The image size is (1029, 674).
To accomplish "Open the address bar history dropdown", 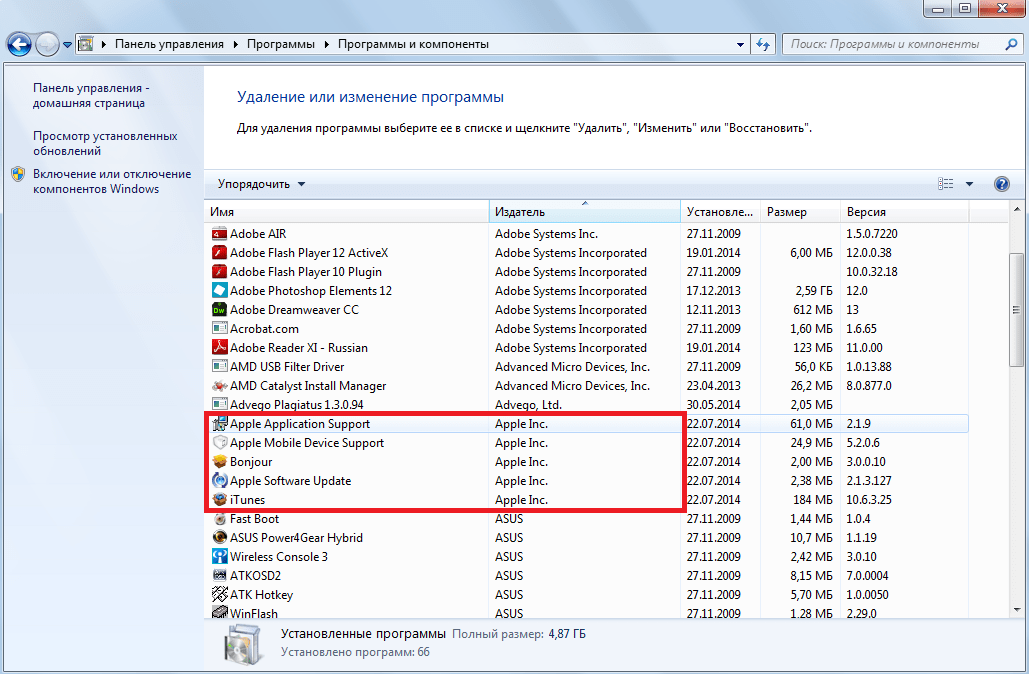I will [x=740, y=44].
